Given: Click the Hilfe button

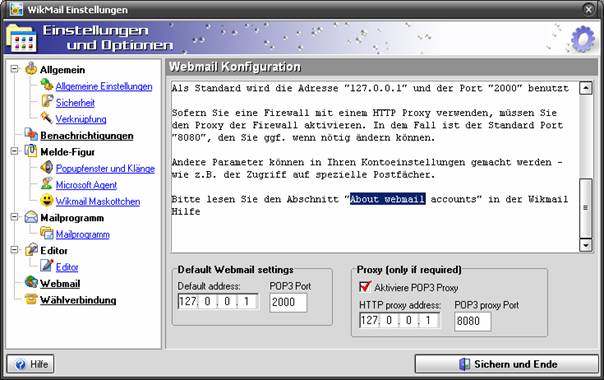Looking at the screenshot, I should coord(30,364).
